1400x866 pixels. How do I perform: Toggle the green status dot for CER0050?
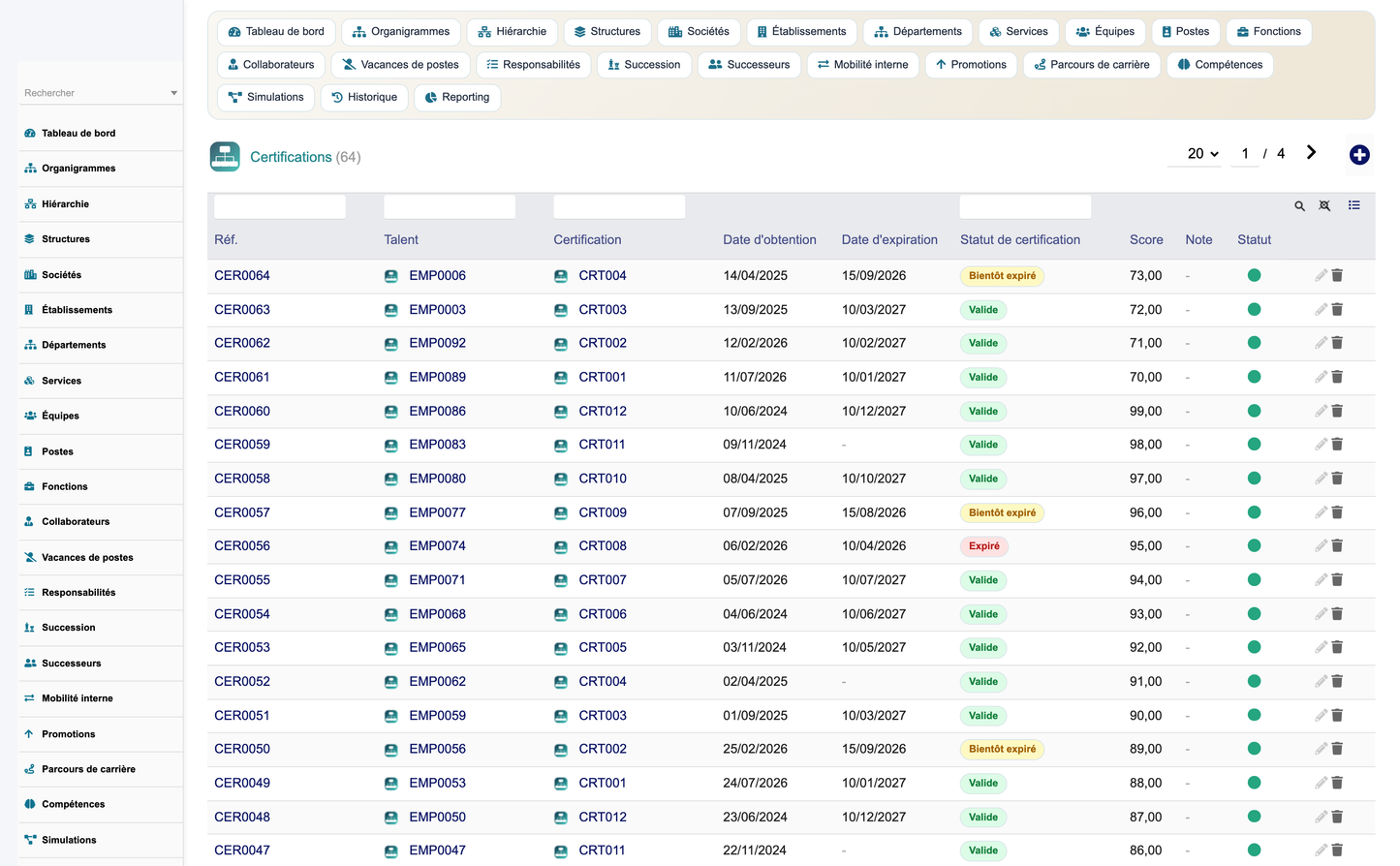tap(1254, 749)
